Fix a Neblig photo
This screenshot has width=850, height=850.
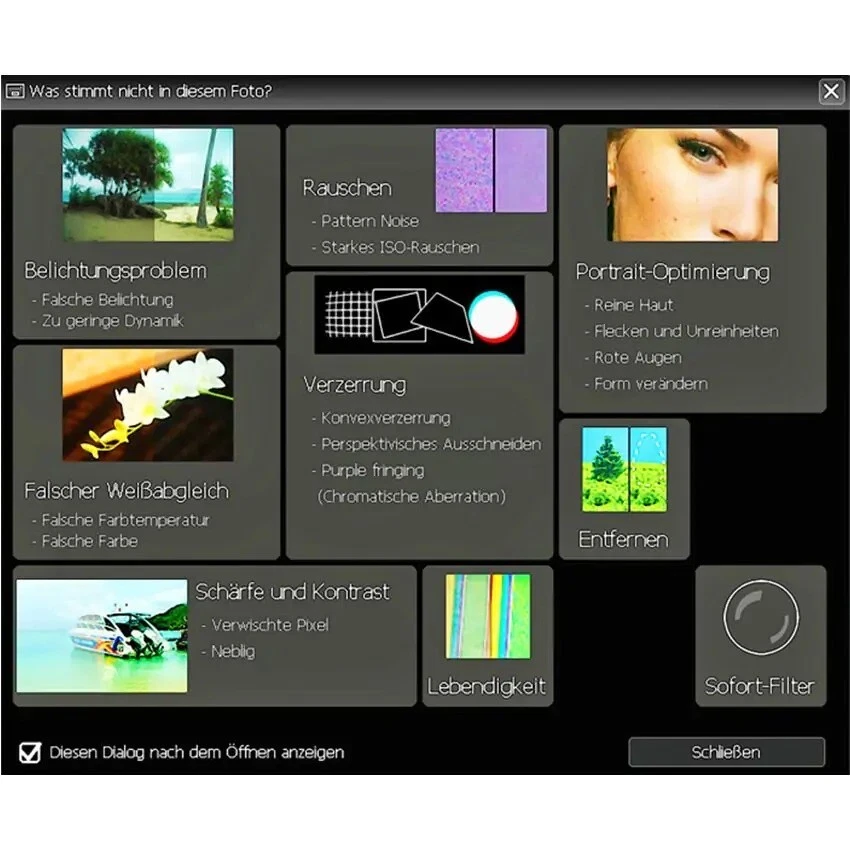point(231,650)
